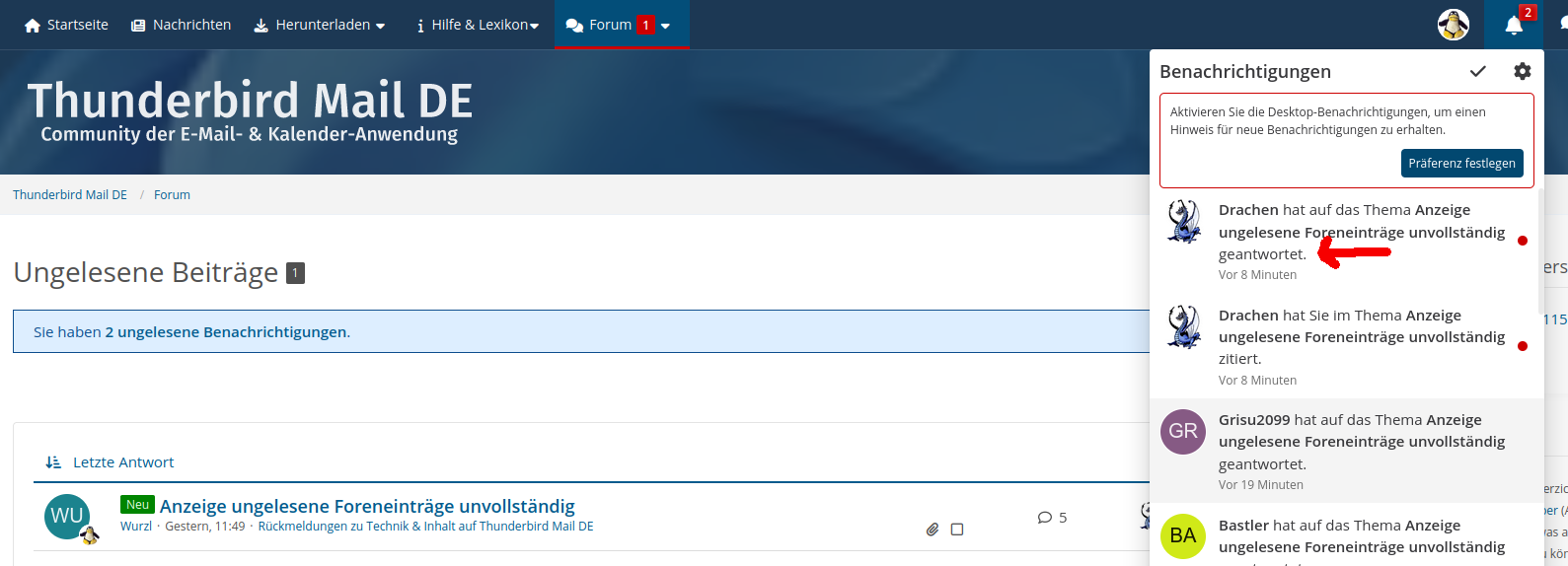
Task: Click the Thunderbird Mail DE breadcrumb link
Action: click(70, 195)
